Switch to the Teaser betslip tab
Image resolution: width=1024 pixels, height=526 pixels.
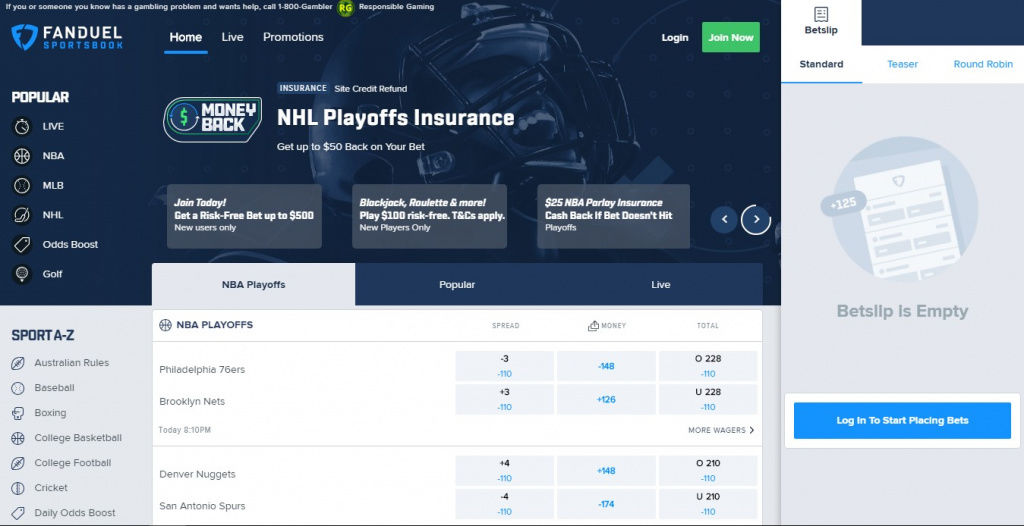903,64
